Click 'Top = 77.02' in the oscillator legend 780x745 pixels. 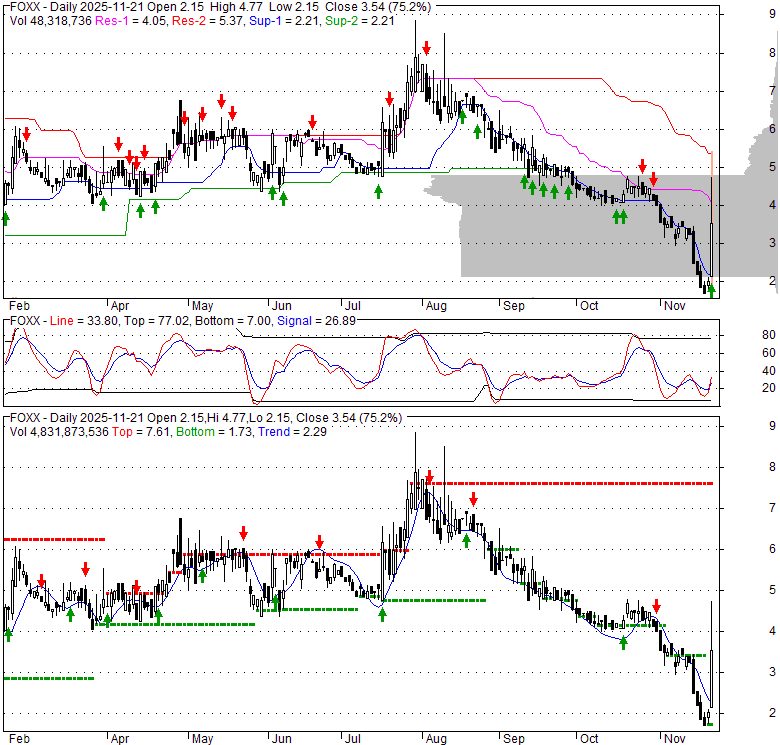(157, 321)
